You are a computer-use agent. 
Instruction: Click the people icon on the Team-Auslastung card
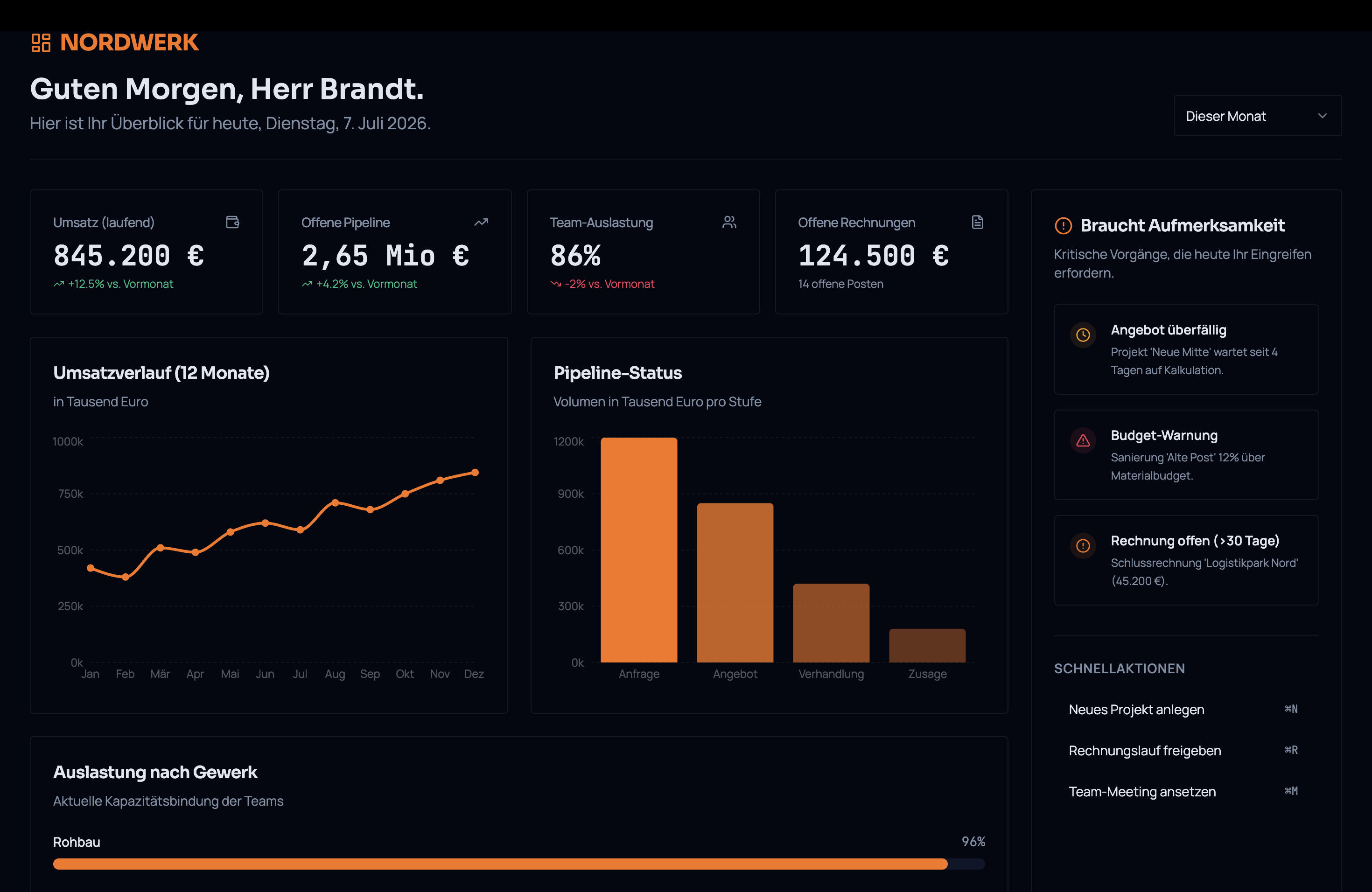[729, 222]
